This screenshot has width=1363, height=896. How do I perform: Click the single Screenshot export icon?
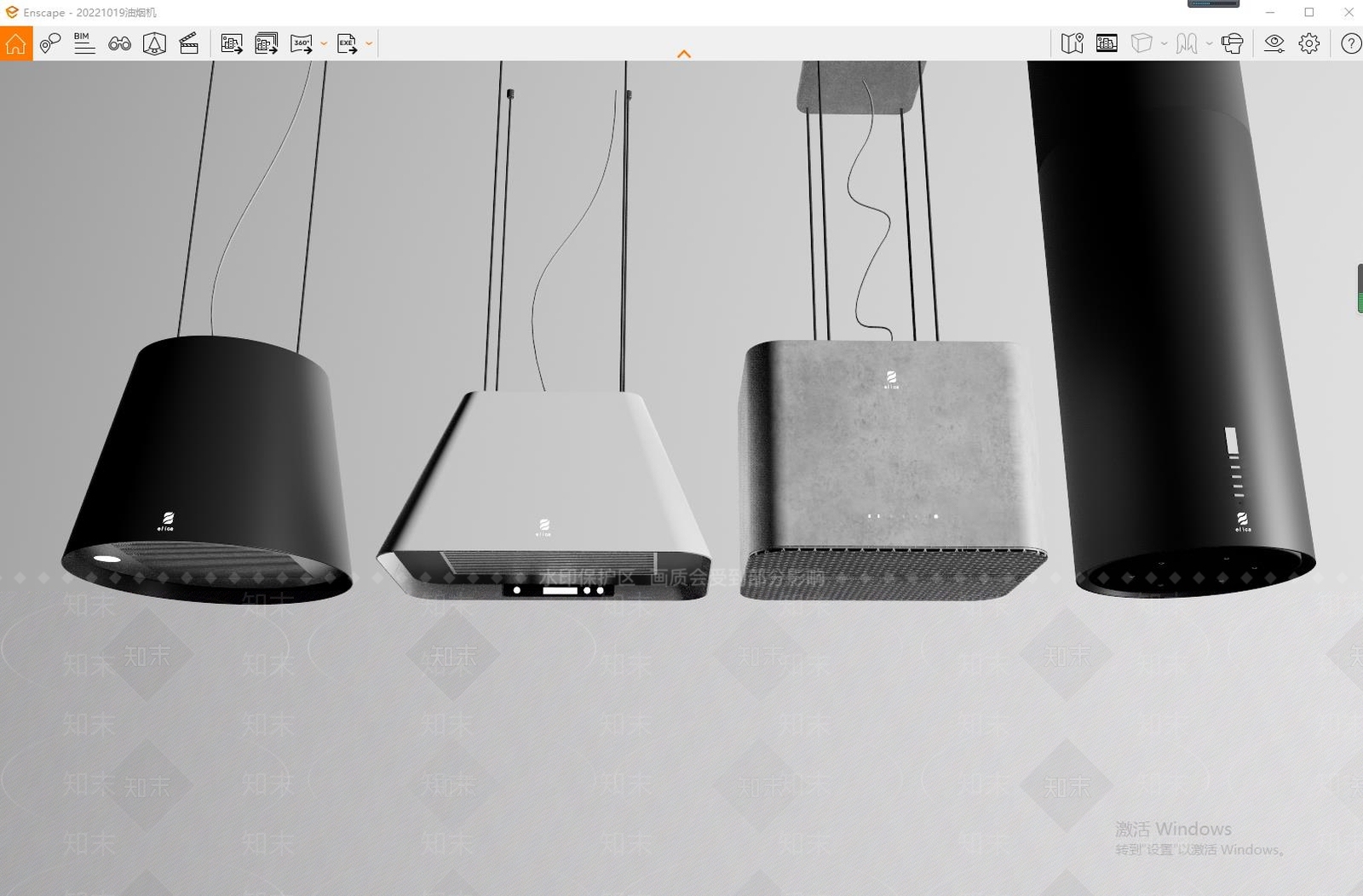click(232, 43)
